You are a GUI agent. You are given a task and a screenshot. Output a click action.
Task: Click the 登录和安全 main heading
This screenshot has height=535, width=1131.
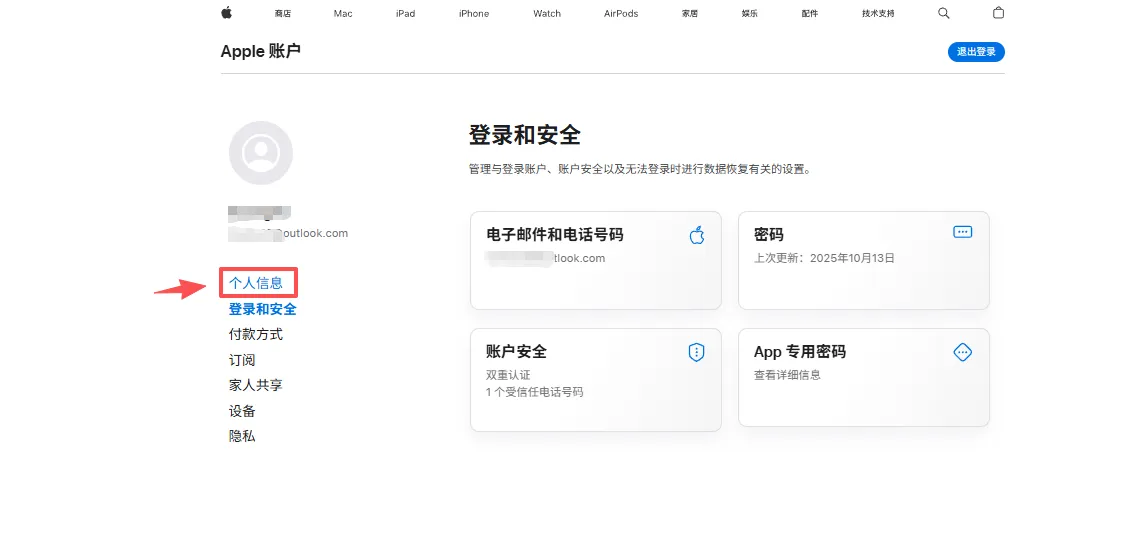524,135
